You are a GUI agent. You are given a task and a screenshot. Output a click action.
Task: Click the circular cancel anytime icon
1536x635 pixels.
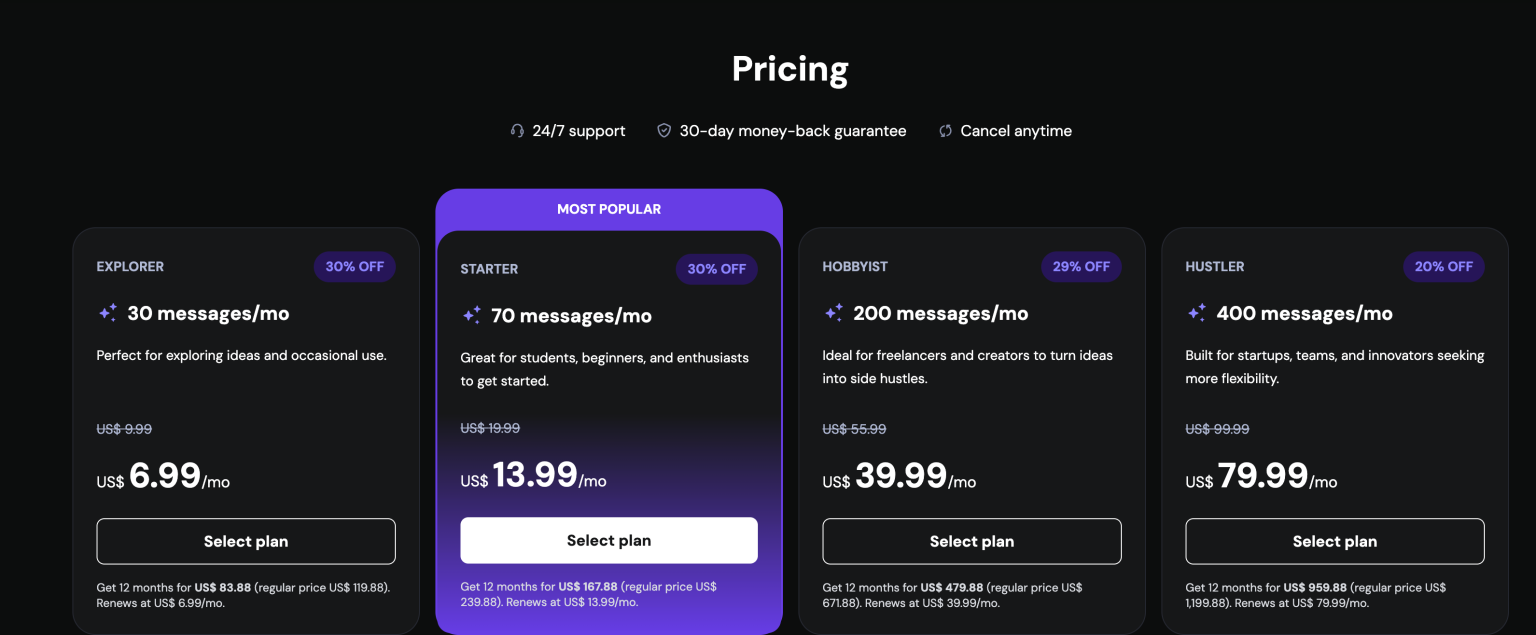[x=944, y=130]
